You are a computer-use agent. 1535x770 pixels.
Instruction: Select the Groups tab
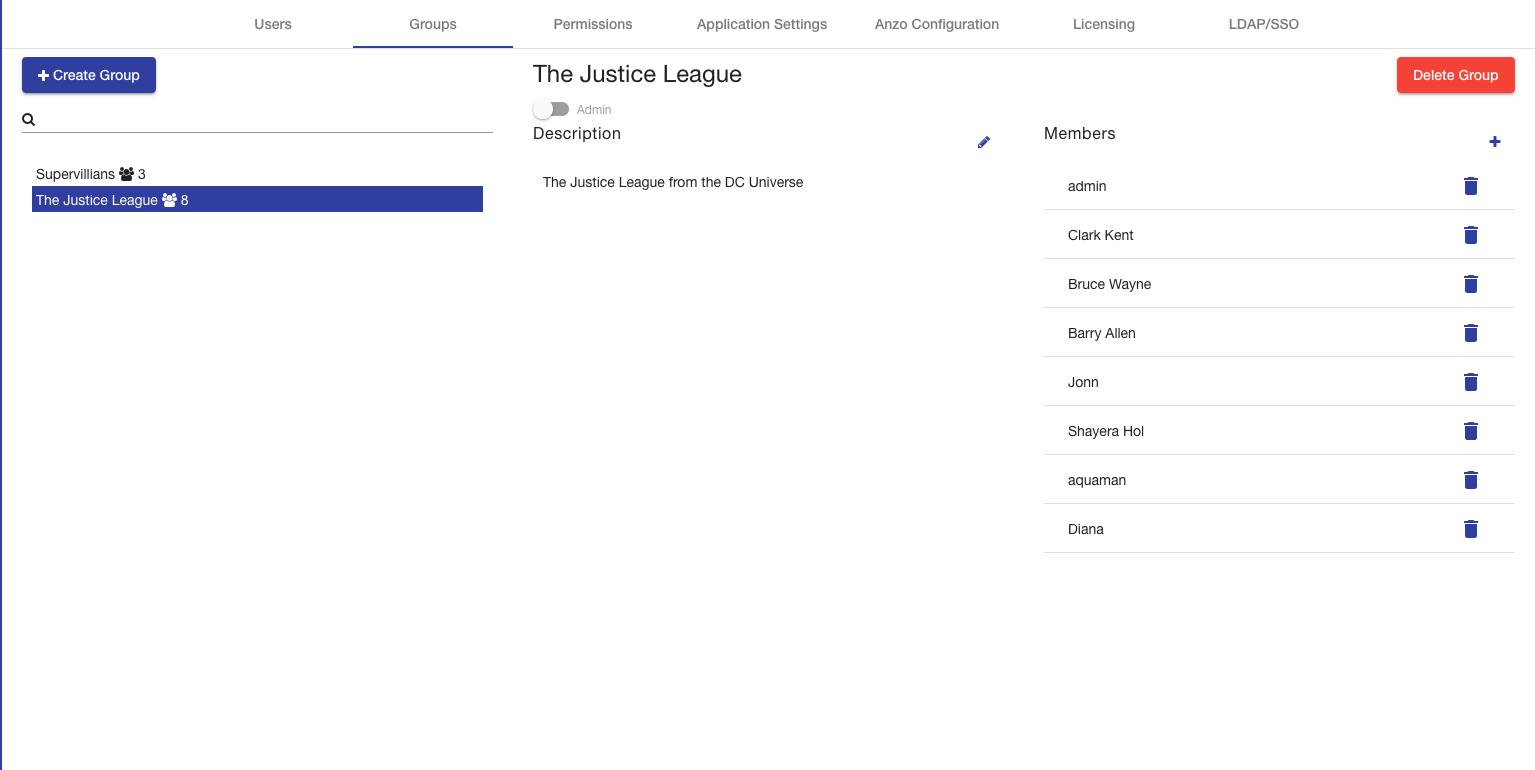tap(433, 24)
